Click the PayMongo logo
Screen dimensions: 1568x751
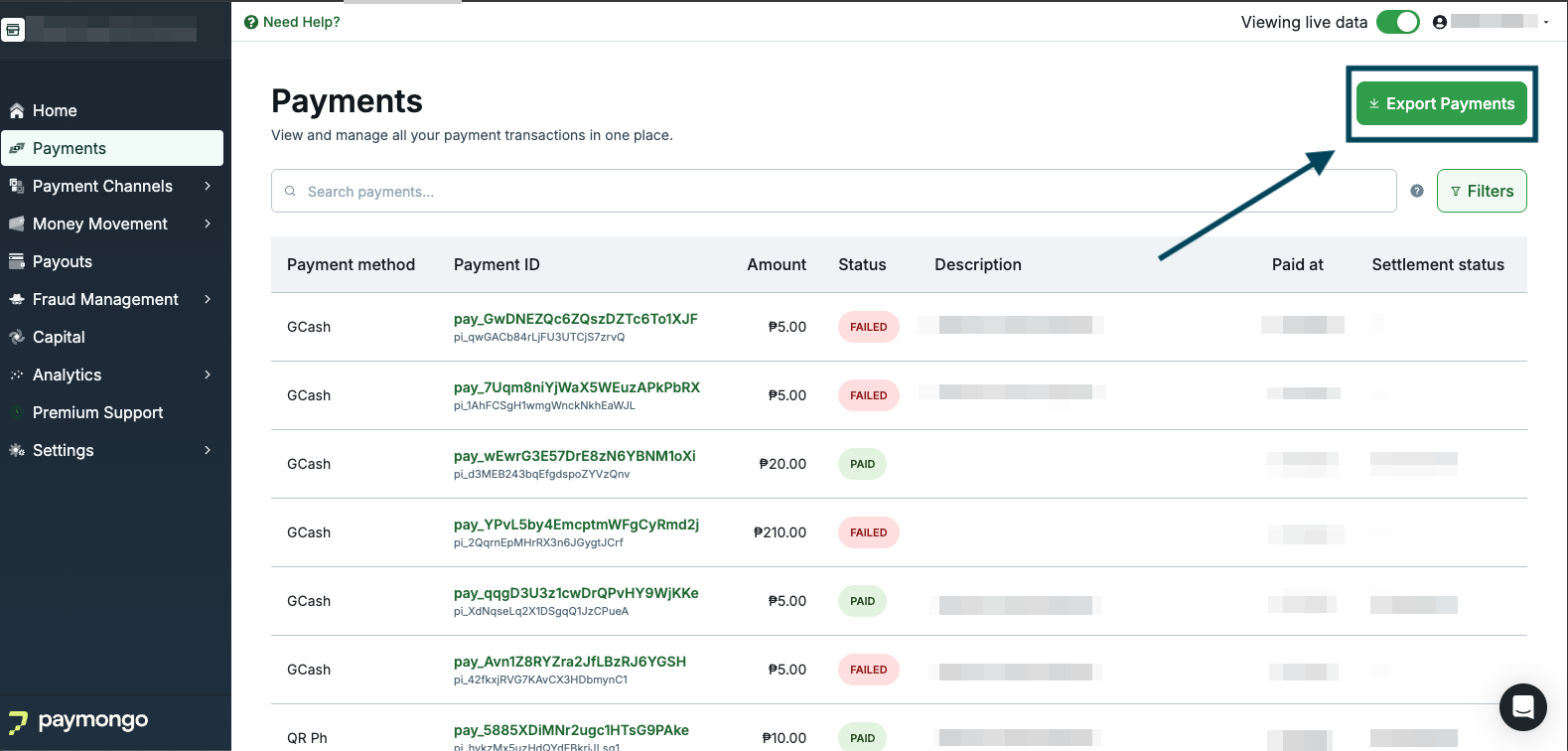click(x=78, y=720)
